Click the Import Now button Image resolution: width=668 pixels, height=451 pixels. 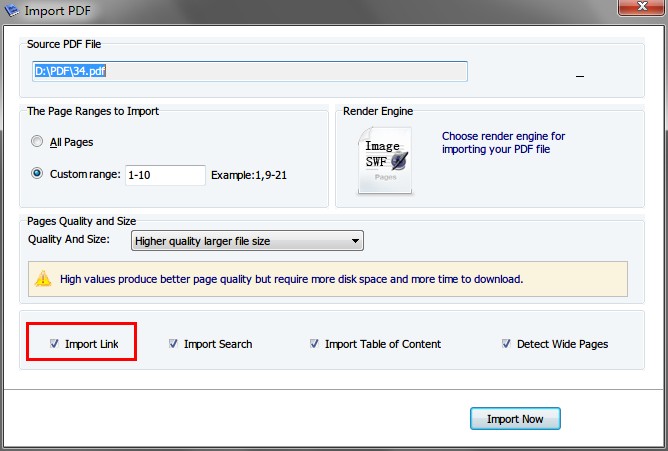pyautogui.click(x=515, y=419)
